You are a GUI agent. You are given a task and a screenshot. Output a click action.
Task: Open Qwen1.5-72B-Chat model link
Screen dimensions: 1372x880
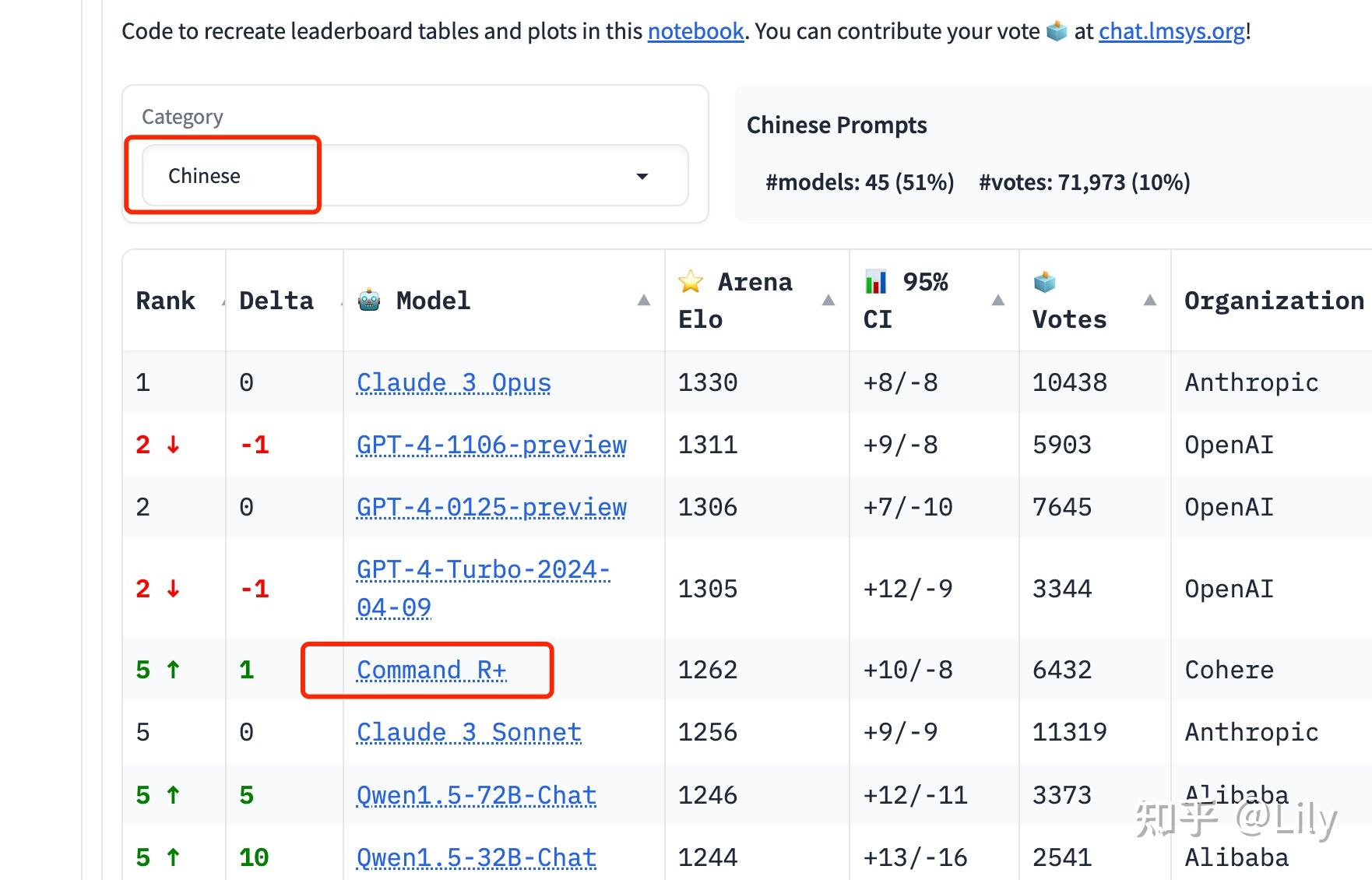(477, 795)
